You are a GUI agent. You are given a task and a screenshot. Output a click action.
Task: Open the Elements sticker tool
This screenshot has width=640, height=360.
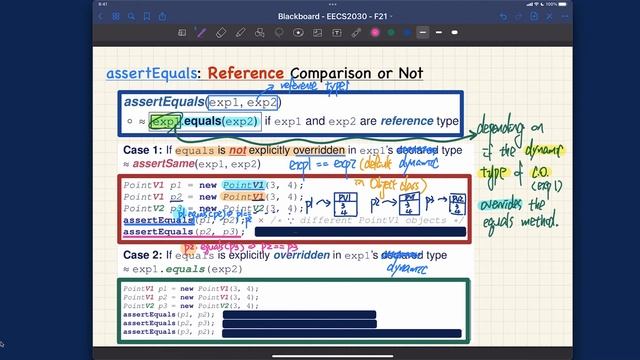pos(298,33)
